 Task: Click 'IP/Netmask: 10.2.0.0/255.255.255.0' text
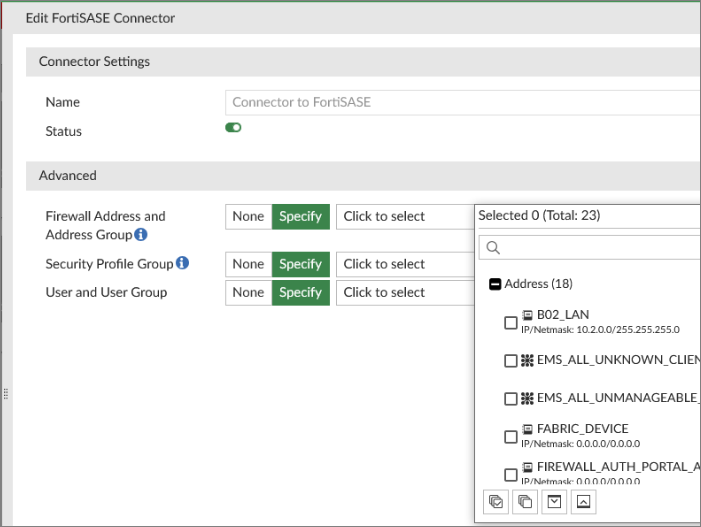pyautogui.click(x=600, y=330)
